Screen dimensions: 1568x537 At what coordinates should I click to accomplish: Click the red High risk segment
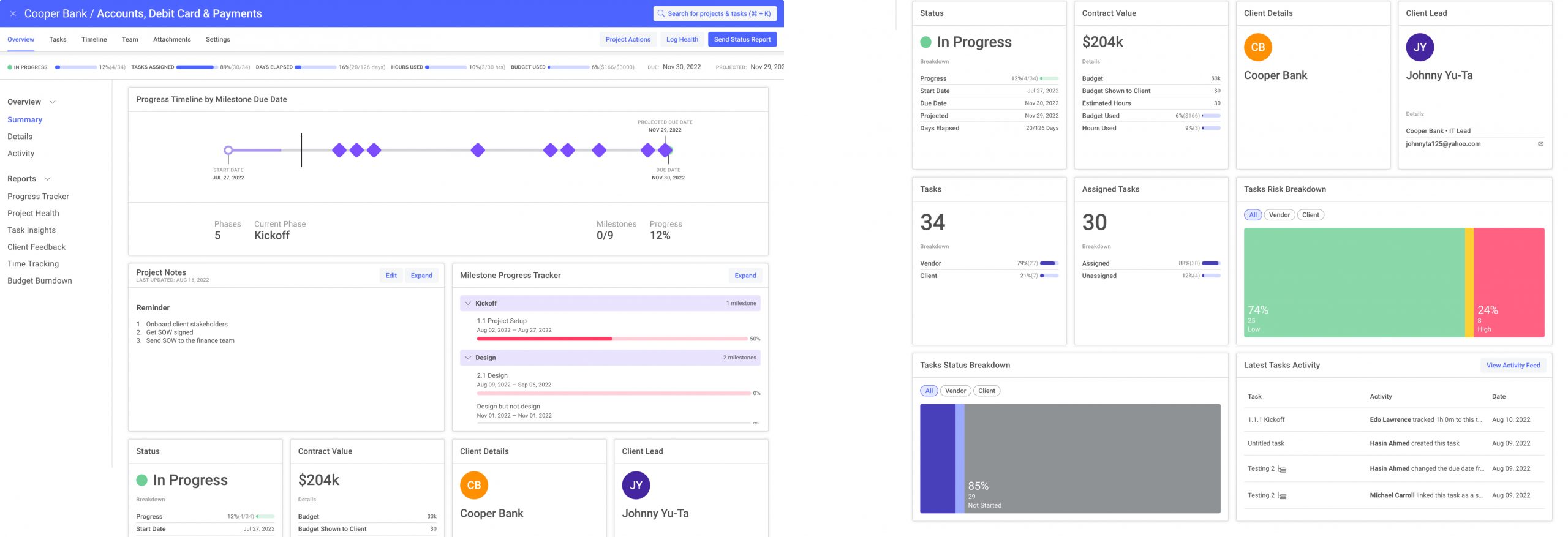pos(1509,282)
